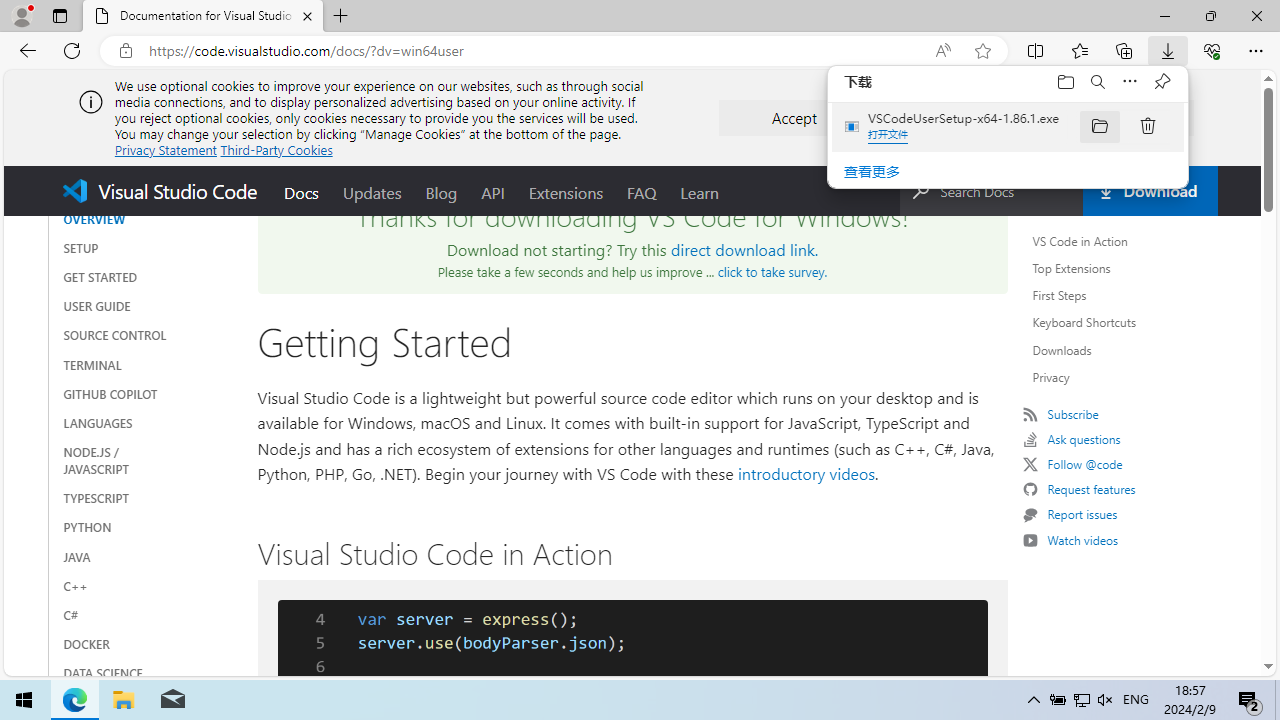
Task: Click to take survey link
Action: 771,272
